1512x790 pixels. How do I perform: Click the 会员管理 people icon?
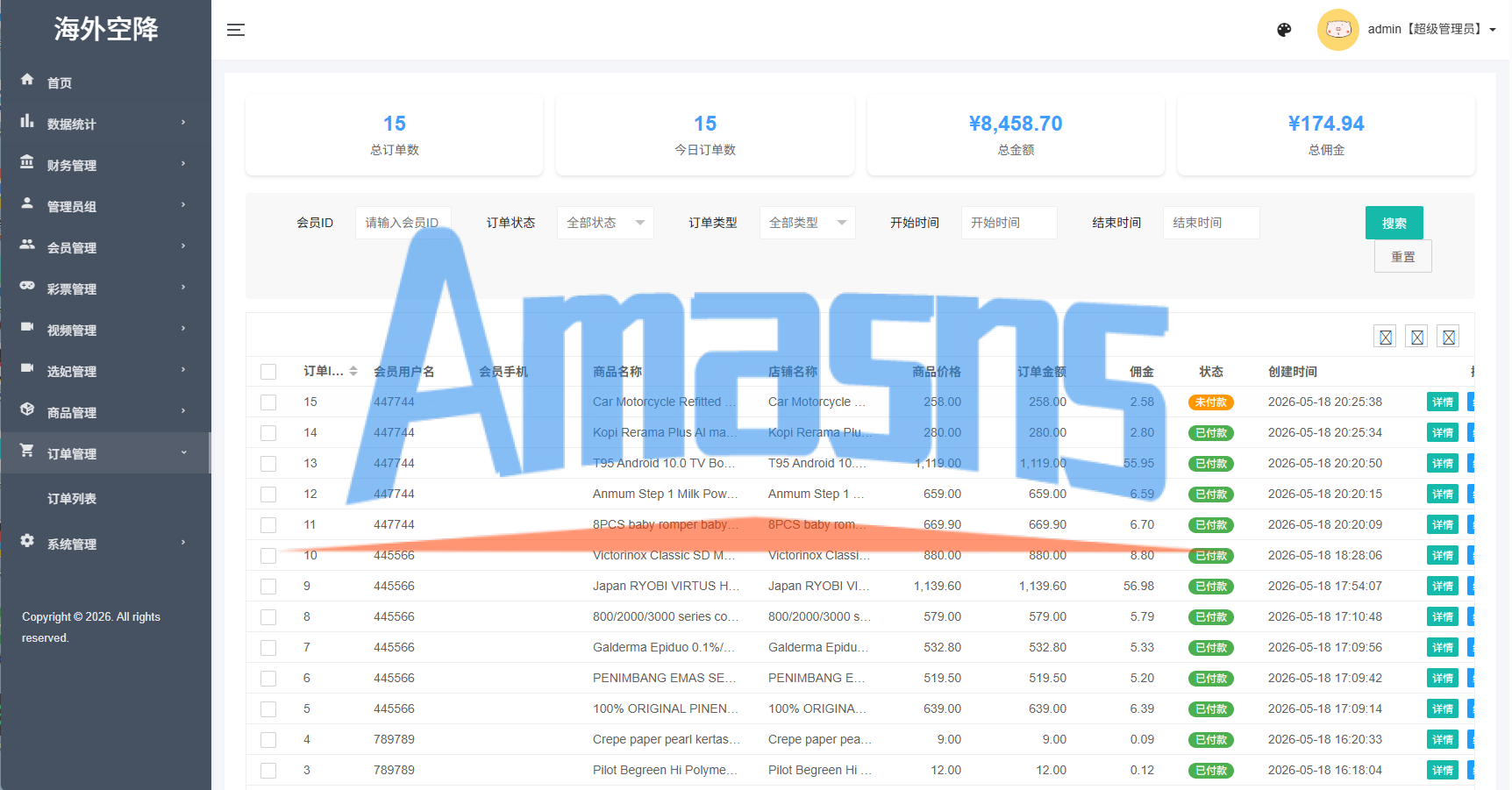[x=27, y=245]
